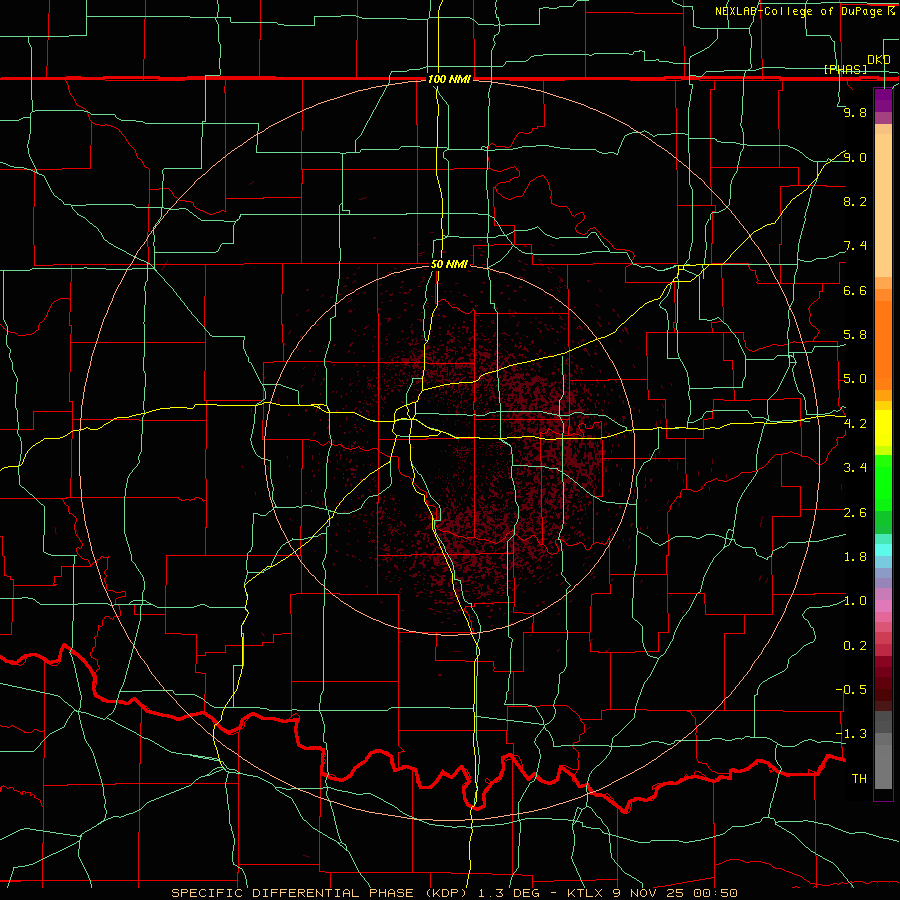Click the 9.8 color scale value
This screenshot has width=900, height=900.
click(855, 112)
